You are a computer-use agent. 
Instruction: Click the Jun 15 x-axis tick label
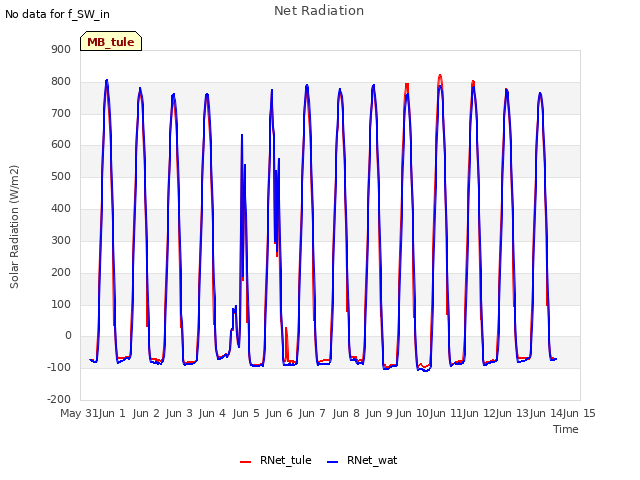(x=579, y=413)
